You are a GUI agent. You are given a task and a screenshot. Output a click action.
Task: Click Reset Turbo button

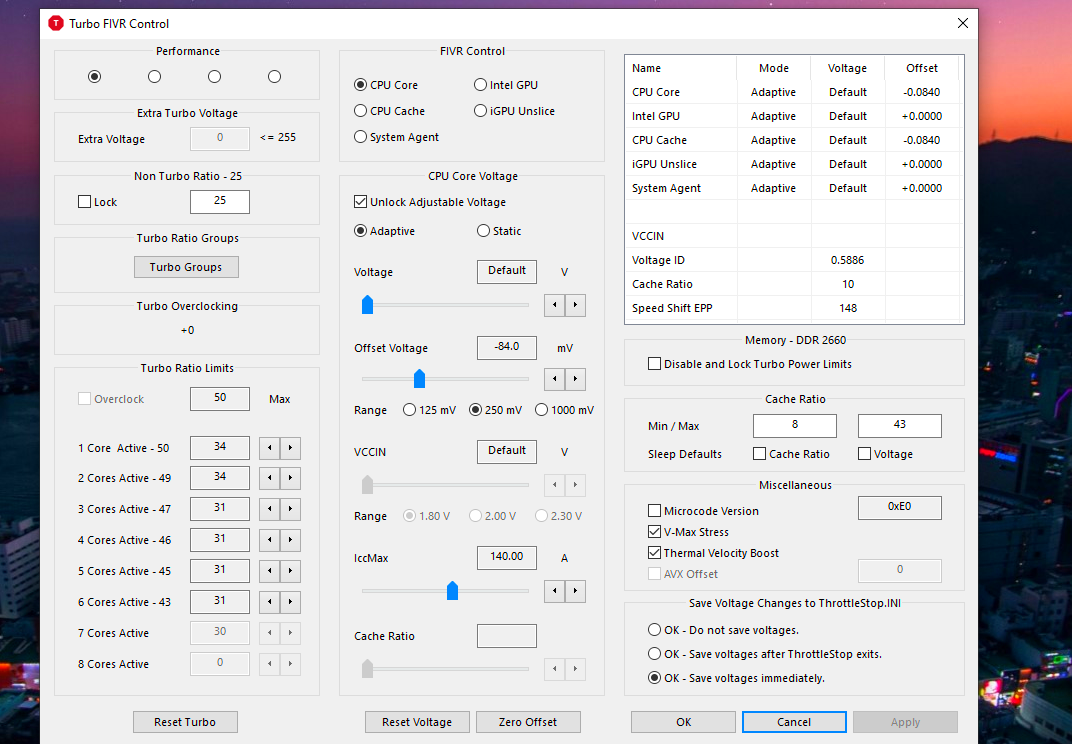coord(185,721)
